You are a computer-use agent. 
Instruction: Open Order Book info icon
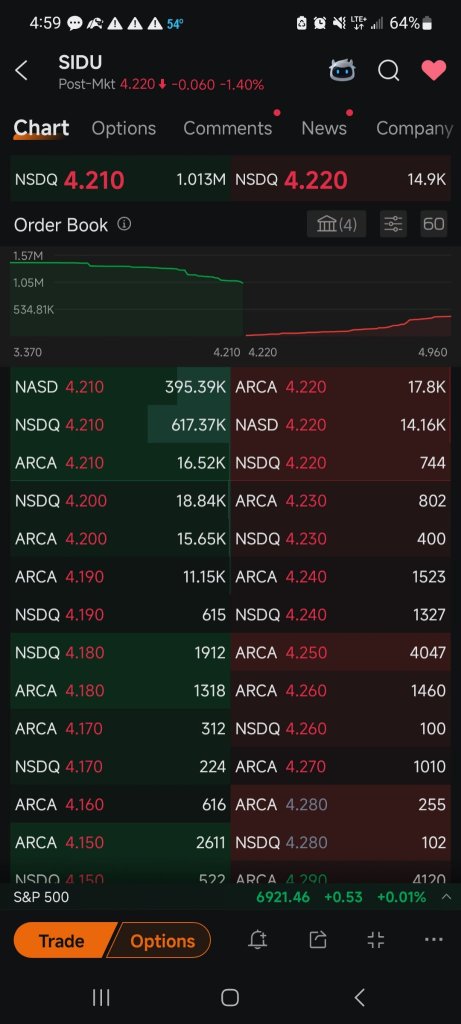(124, 224)
